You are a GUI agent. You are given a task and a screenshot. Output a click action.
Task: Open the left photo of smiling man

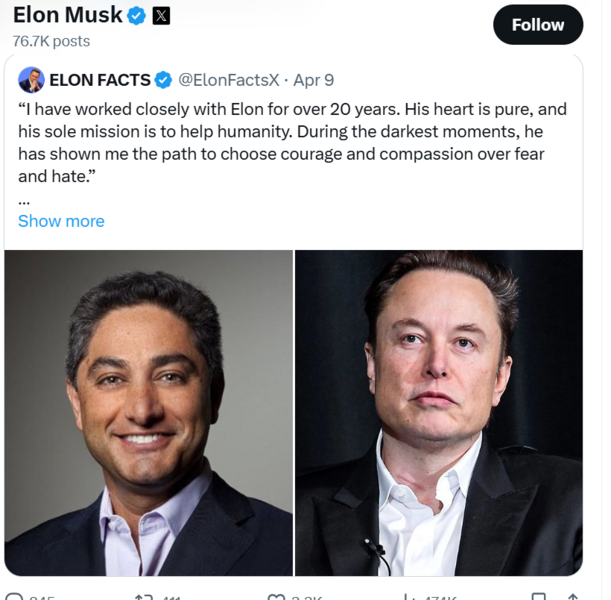coord(149,412)
